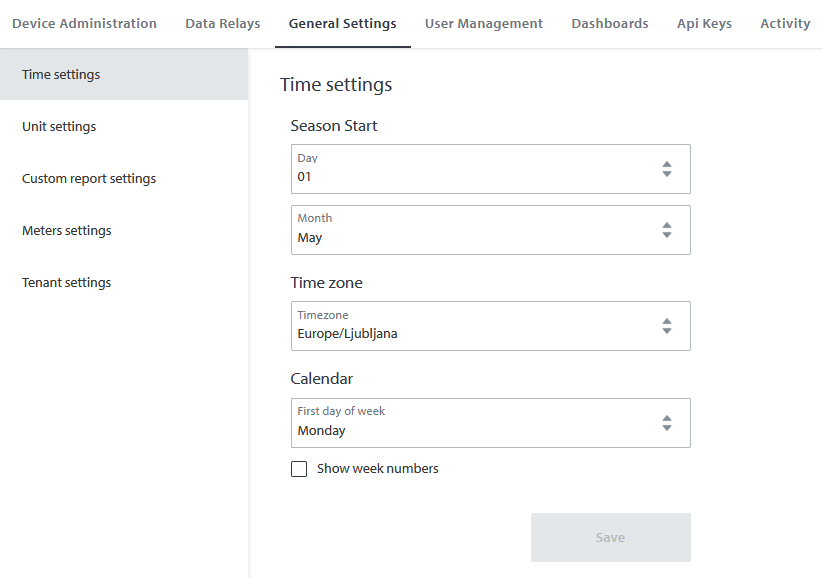Select Meters settings from sidebar
The width and height of the screenshot is (822, 578).
66,230
